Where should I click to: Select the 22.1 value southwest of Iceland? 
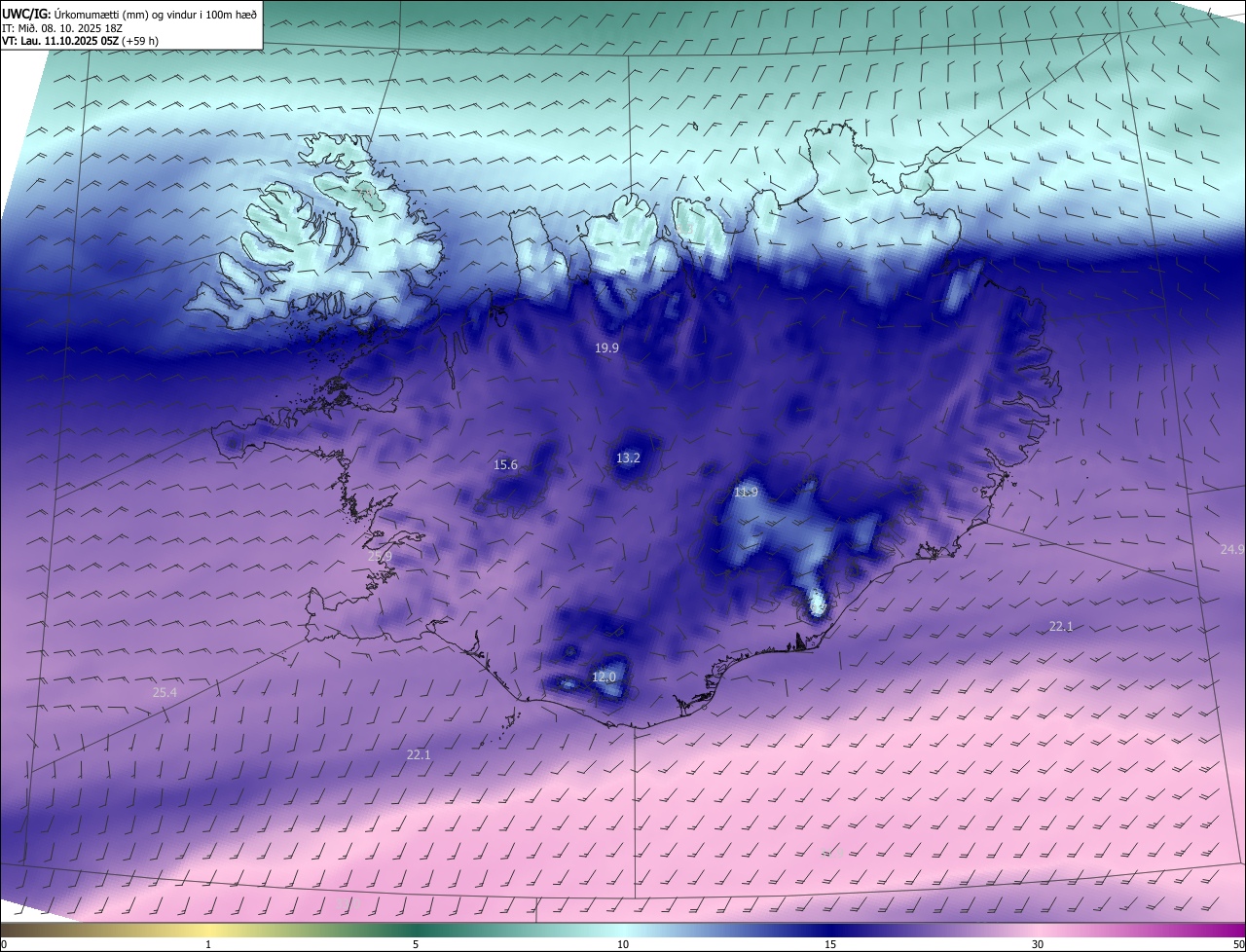(x=418, y=754)
